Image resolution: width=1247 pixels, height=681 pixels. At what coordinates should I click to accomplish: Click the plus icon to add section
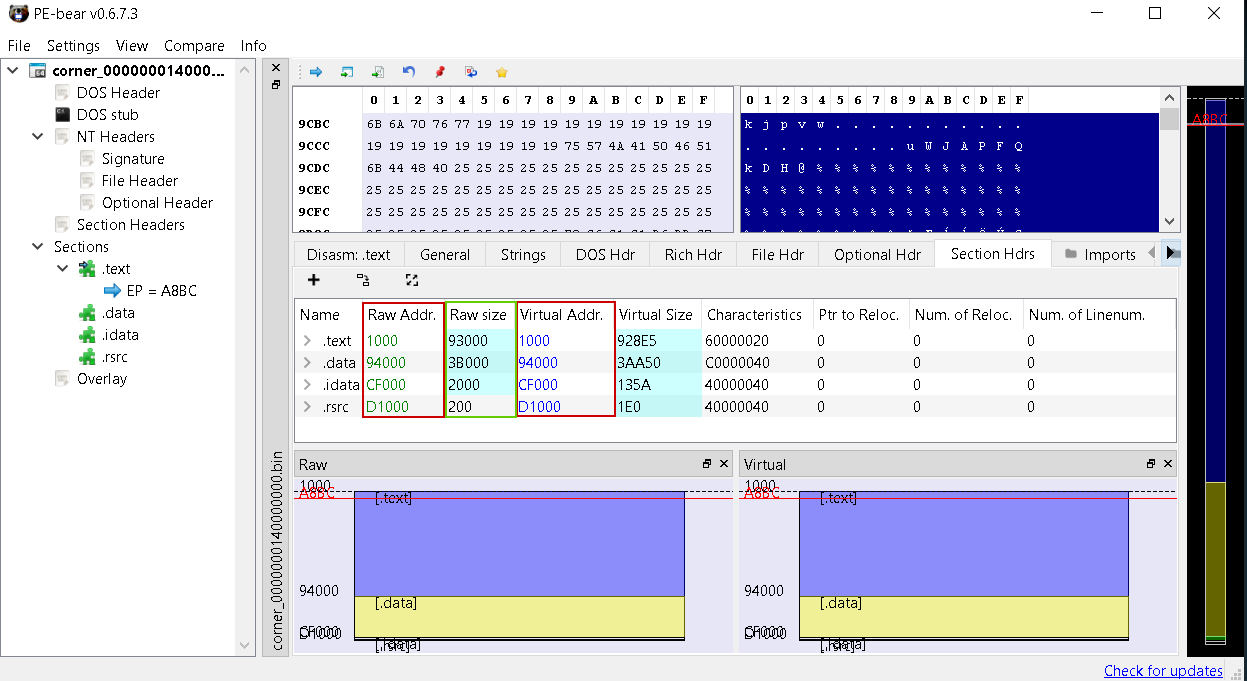click(313, 280)
